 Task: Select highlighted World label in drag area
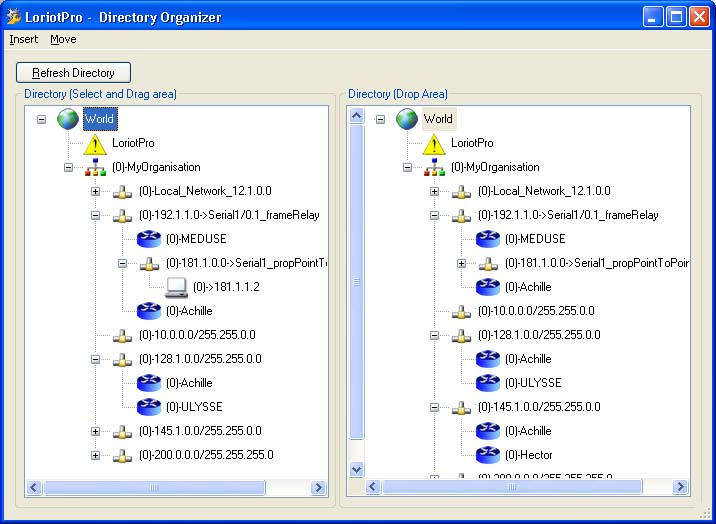(100, 119)
